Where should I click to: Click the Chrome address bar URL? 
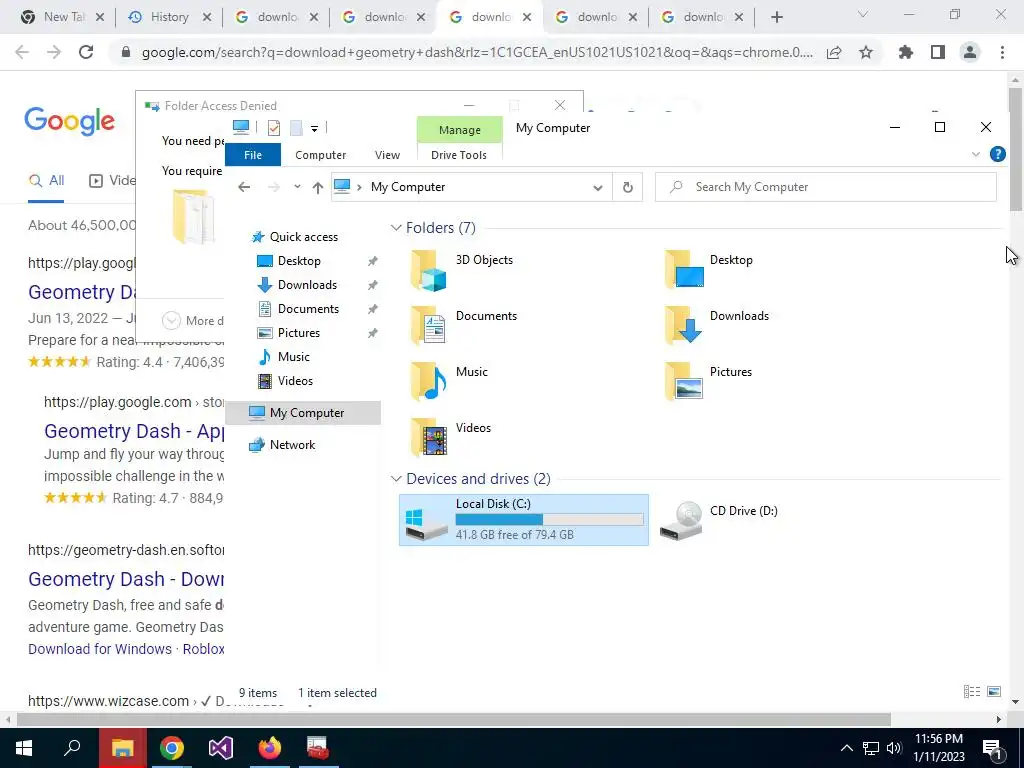click(x=477, y=52)
